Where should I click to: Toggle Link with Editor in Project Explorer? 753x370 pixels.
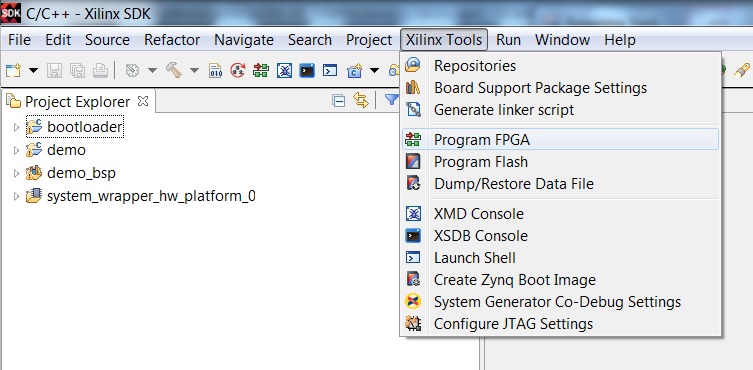[x=360, y=100]
